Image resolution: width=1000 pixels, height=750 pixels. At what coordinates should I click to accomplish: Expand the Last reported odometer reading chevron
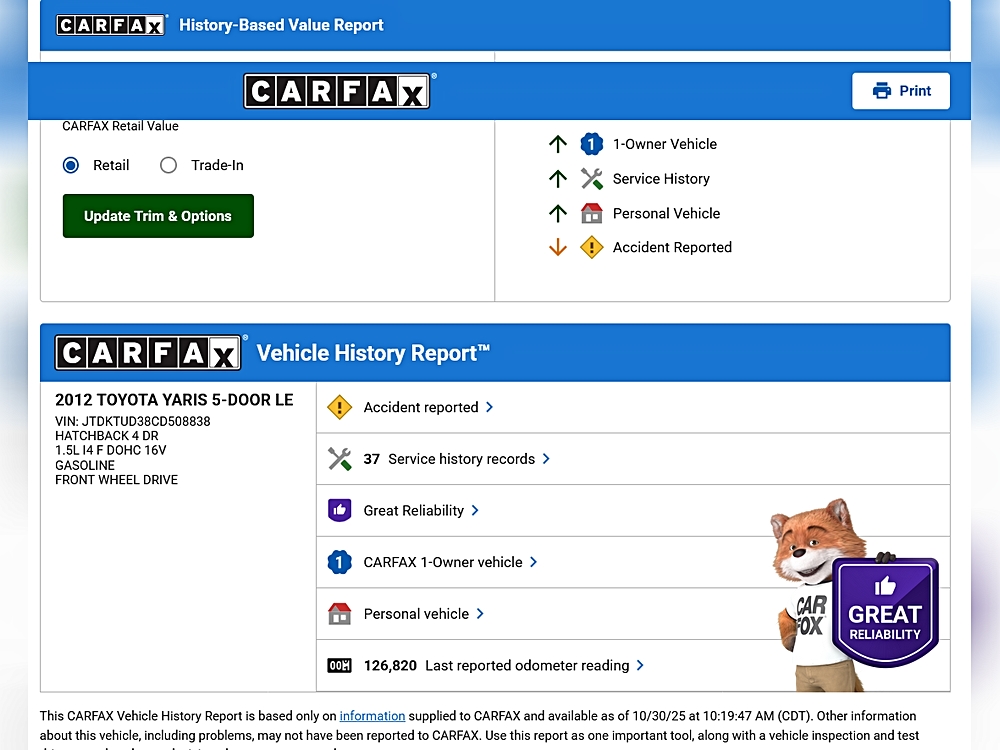pyautogui.click(x=640, y=666)
